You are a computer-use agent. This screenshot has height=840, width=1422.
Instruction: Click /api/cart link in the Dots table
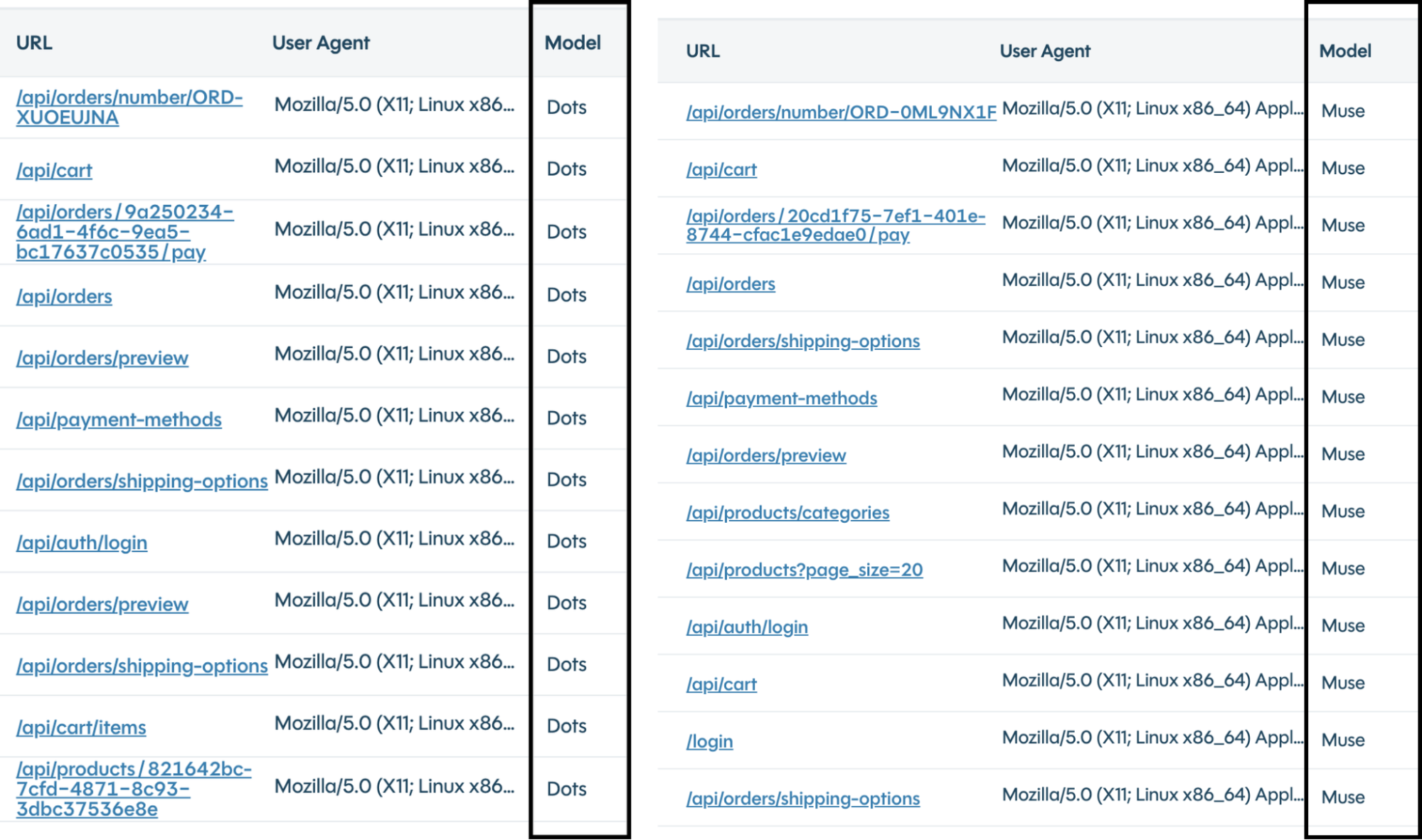[x=54, y=171]
